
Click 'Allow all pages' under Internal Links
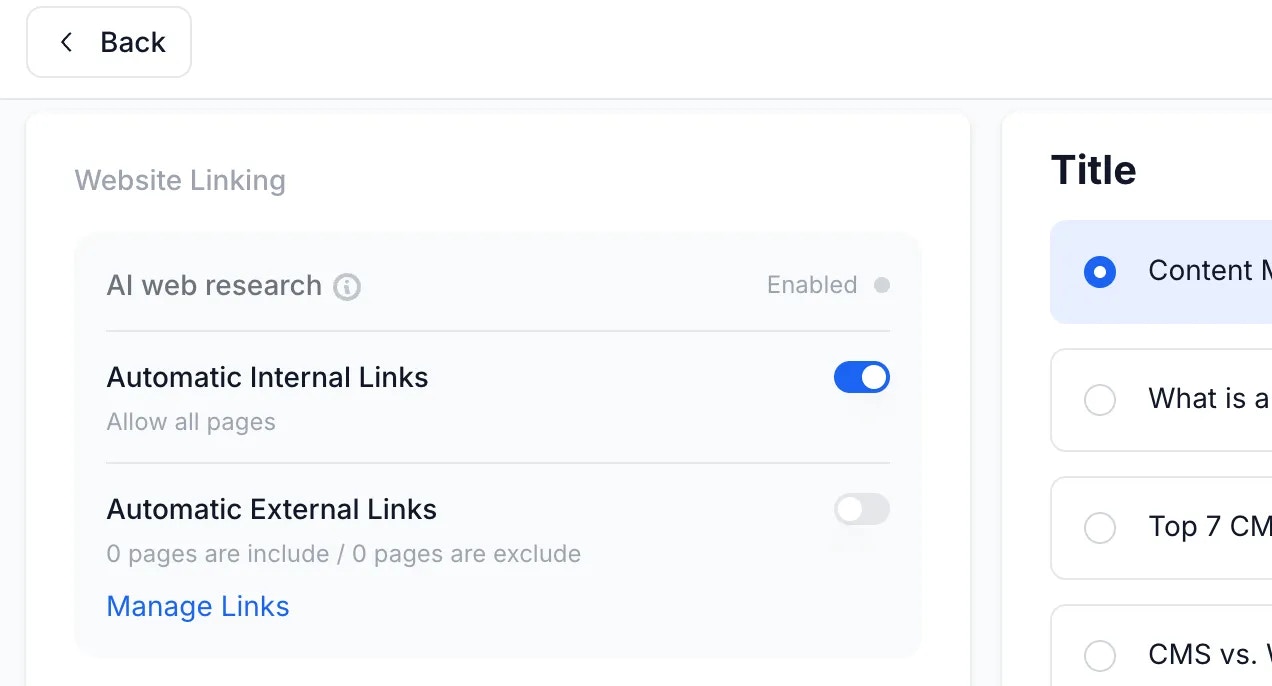tap(191, 421)
